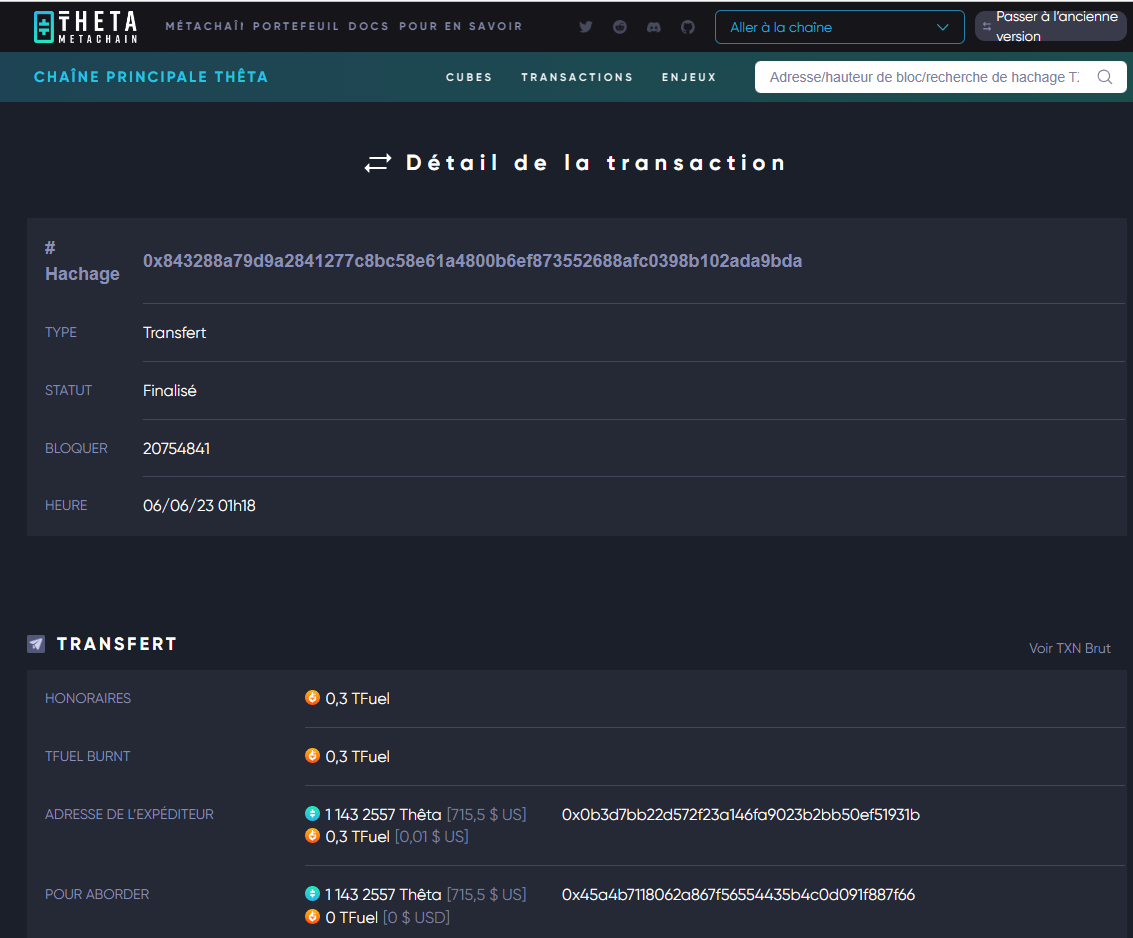
Task: Click 'CHAÎNE PRINCIPALE THÊTA' heading link
Action: (x=151, y=77)
